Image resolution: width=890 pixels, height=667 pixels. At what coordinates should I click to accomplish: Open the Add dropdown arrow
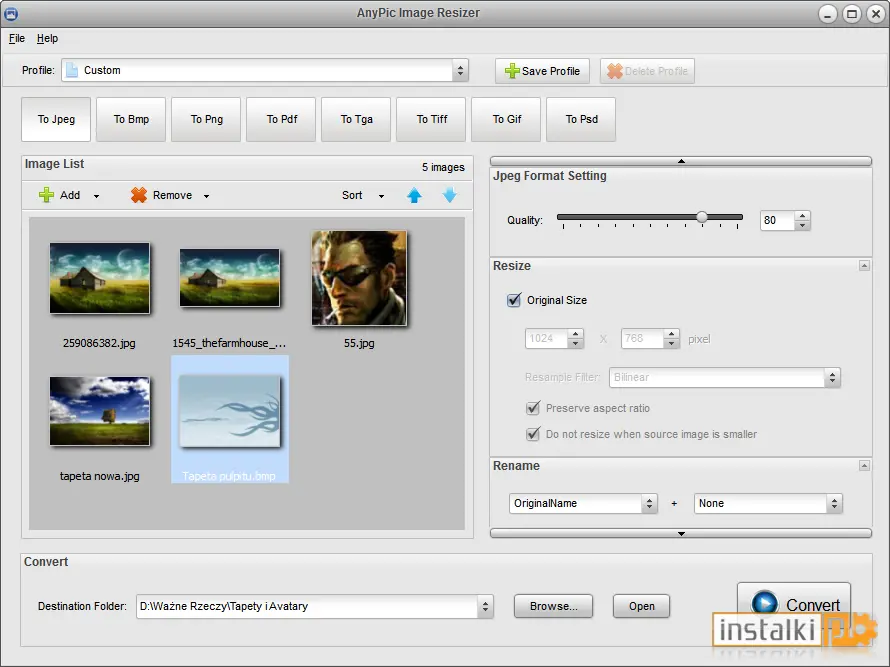(96, 196)
